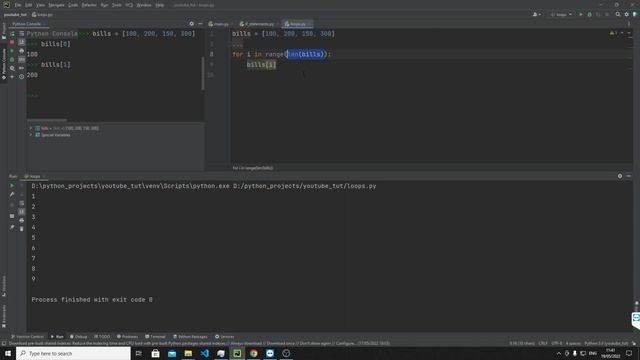The image size is (640, 360).
Task: Click the warnings indicator in editor
Action: [x=613, y=33]
